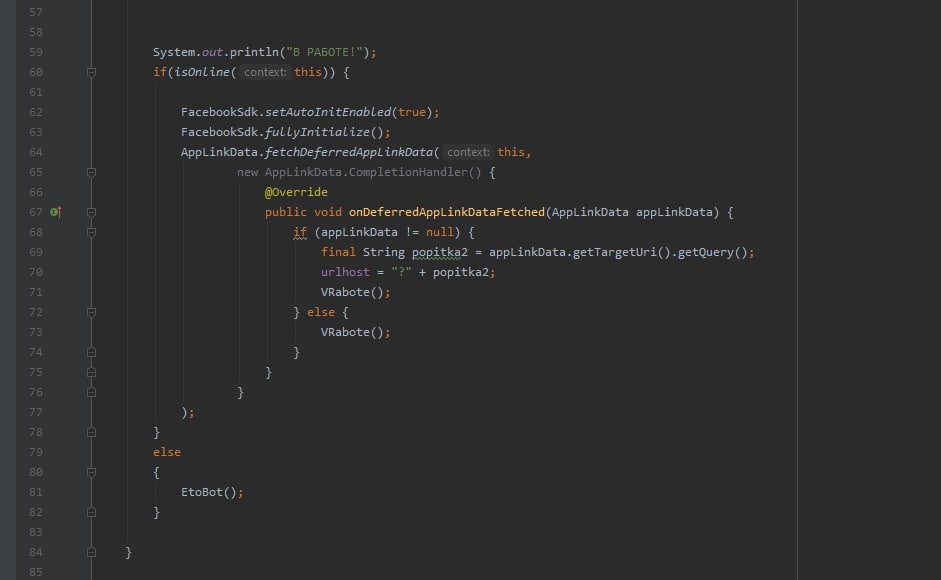This screenshot has height=580, width=941.
Task: Click fold end marker on line 84
Action: [x=91, y=552]
